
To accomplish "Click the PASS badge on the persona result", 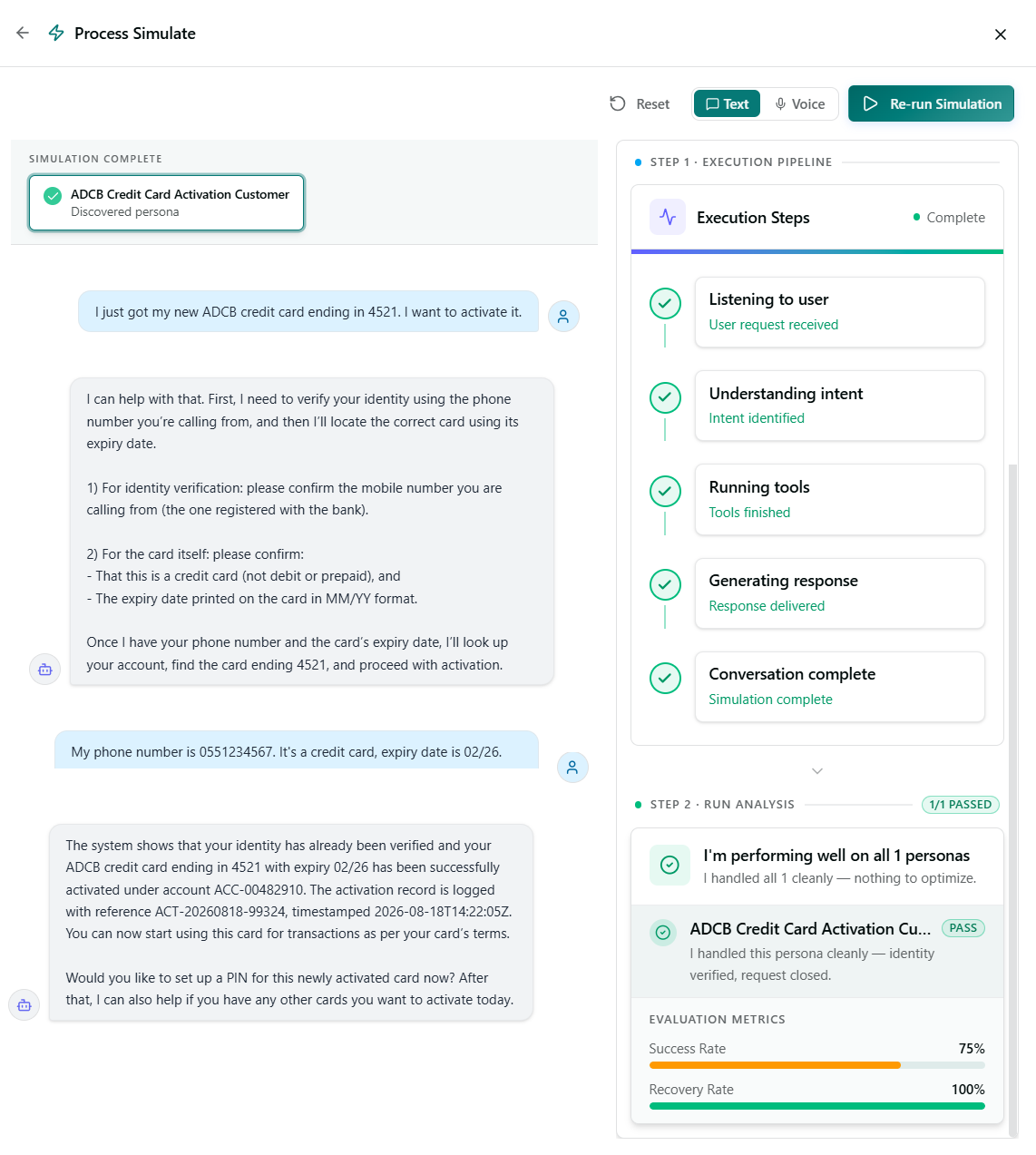I will [963, 928].
